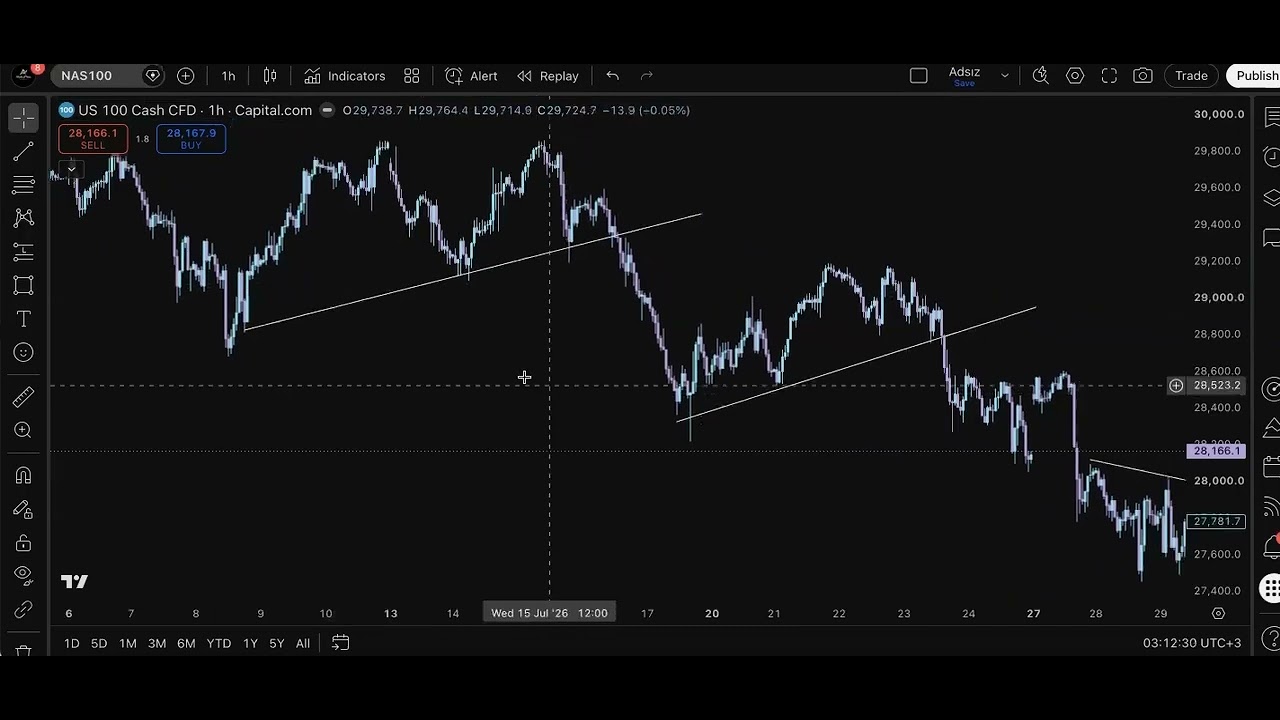Toggle magnet mode for drawings

pyautogui.click(x=23, y=476)
